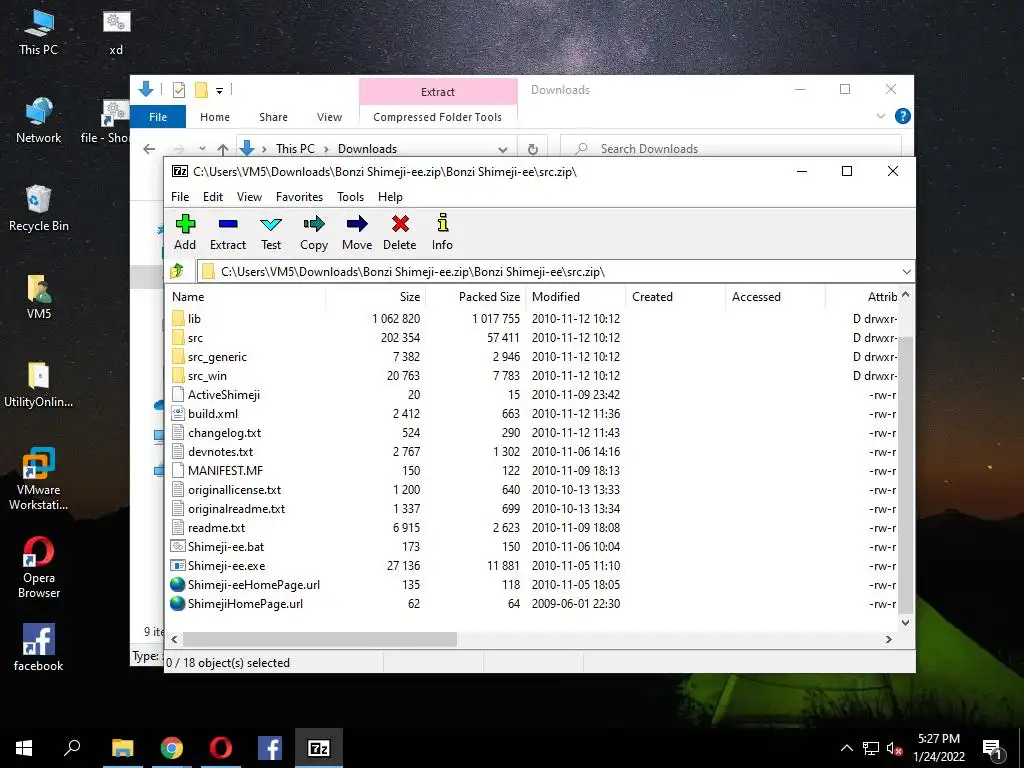
Task: Select the ActiveShimeji file
Action: (x=223, y=394)
